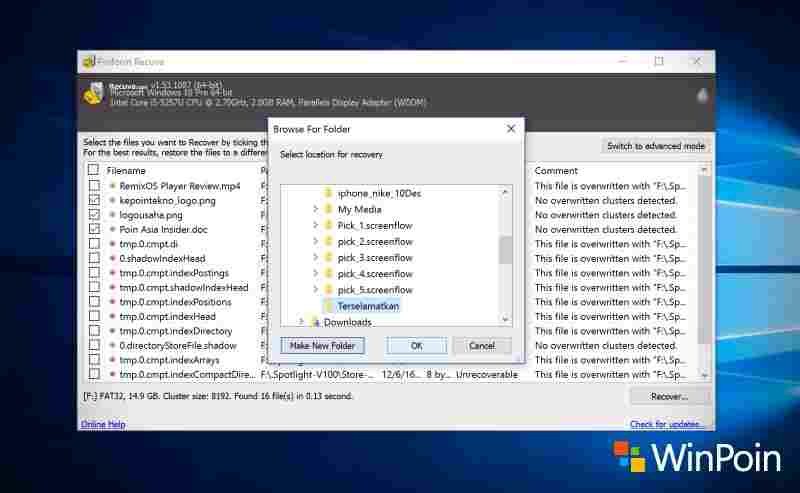Click the Unrecoverable state cell in last row

(487, 375)
